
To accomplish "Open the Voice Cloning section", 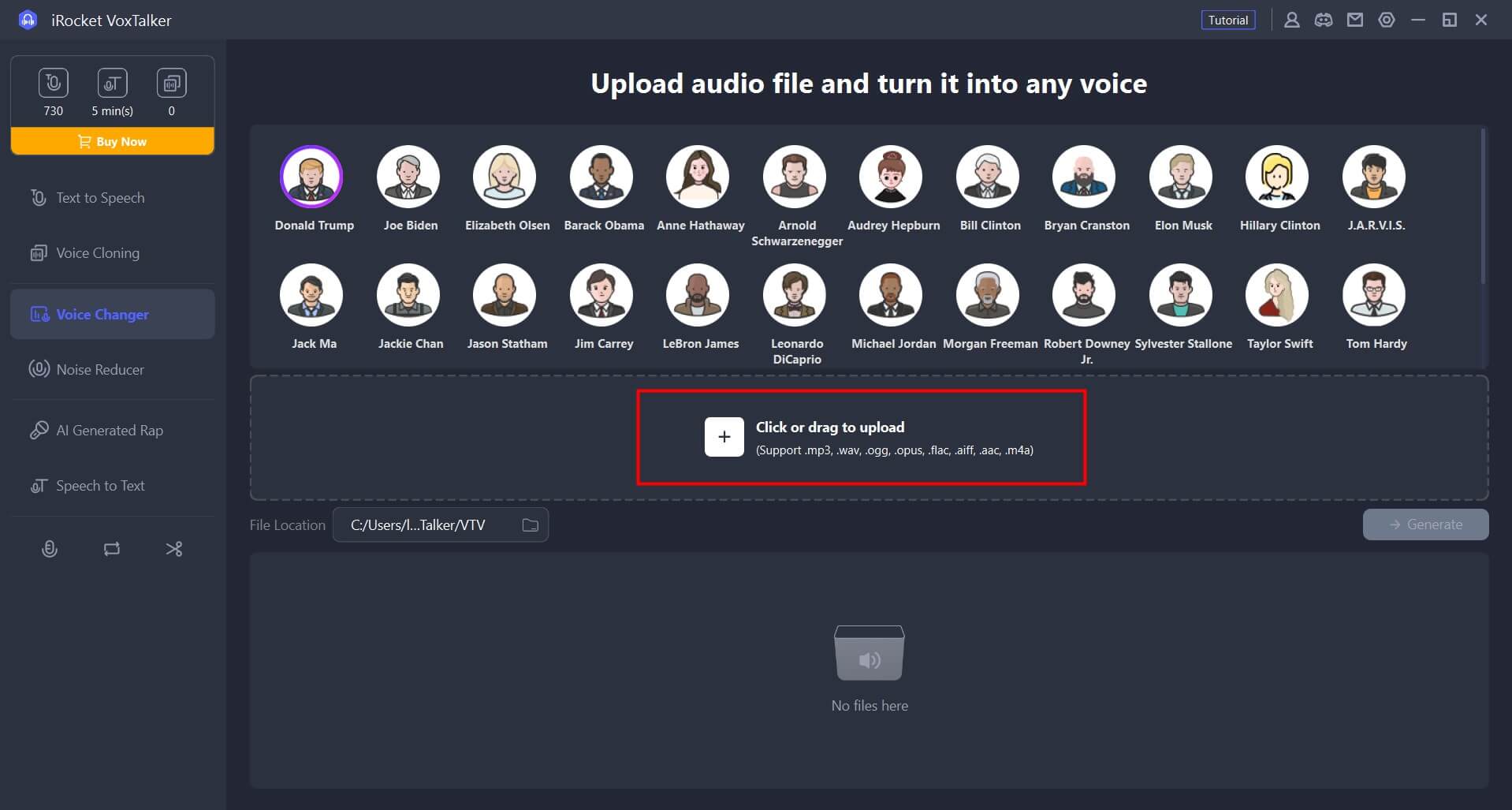I will pos(112,253).
